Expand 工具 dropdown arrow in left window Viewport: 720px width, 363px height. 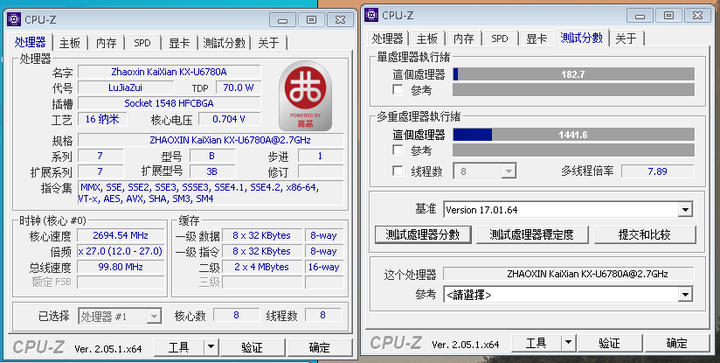pos(211,347)
